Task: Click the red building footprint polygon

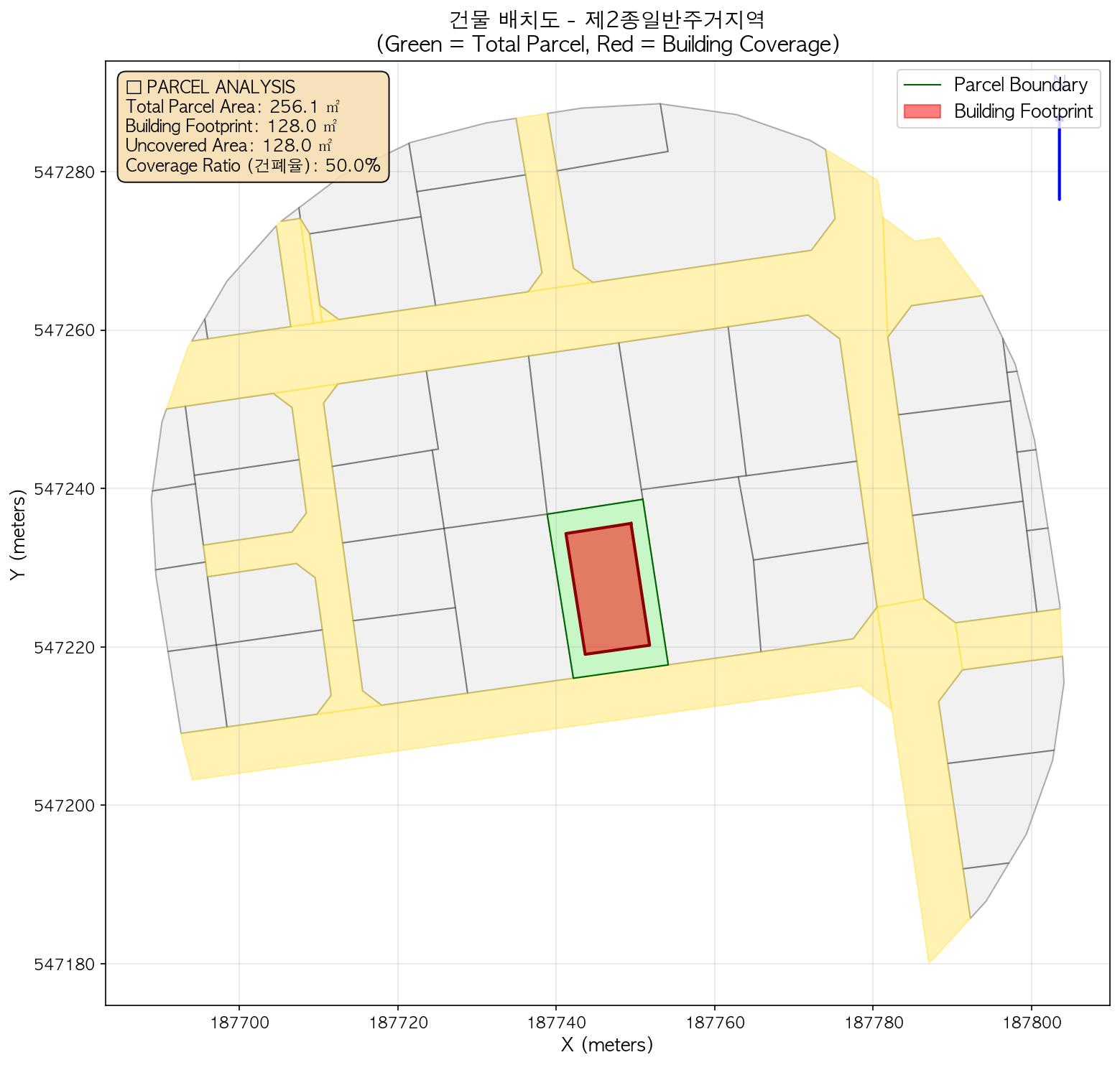Action: pyautogui.click(x=608, y=589)
